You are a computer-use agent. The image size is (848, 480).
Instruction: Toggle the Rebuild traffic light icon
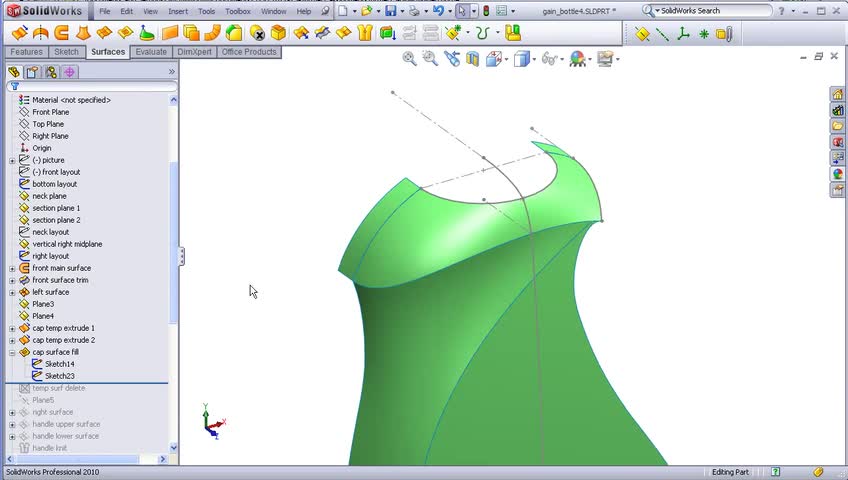click(486, 11)
